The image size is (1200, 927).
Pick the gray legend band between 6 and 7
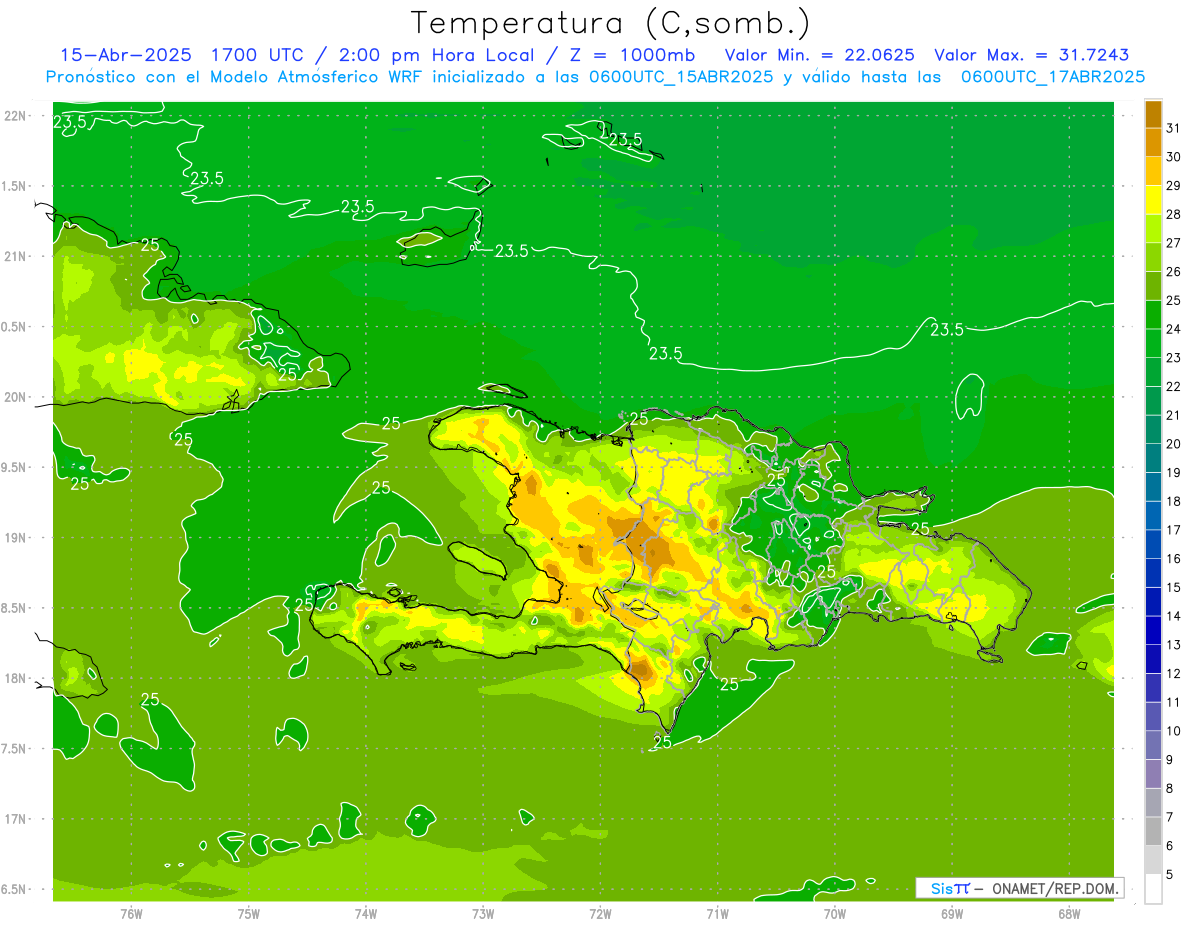[x=1153, y=831]
